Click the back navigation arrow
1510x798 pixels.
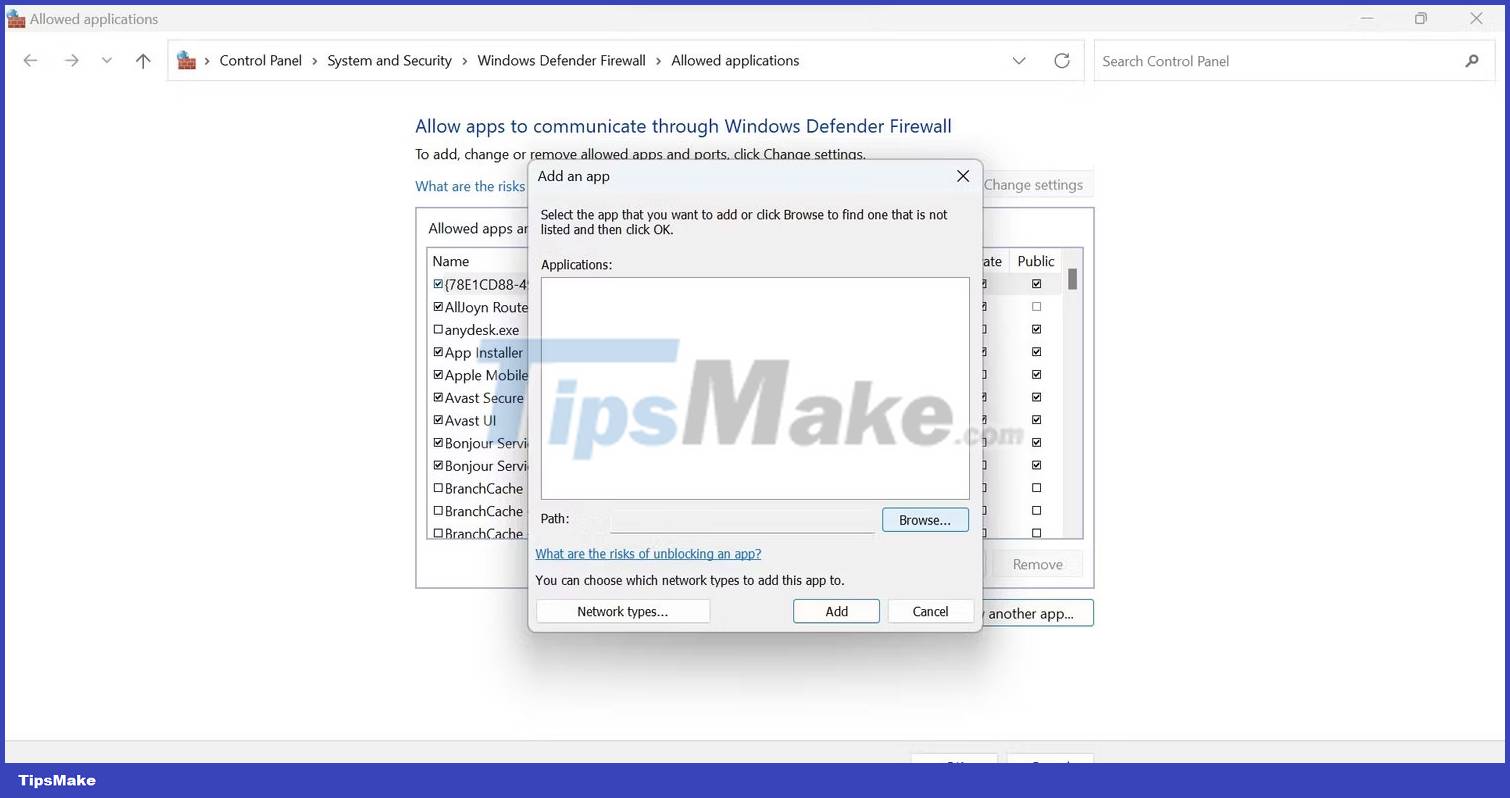pyautogui.click(x=30, y=60)
